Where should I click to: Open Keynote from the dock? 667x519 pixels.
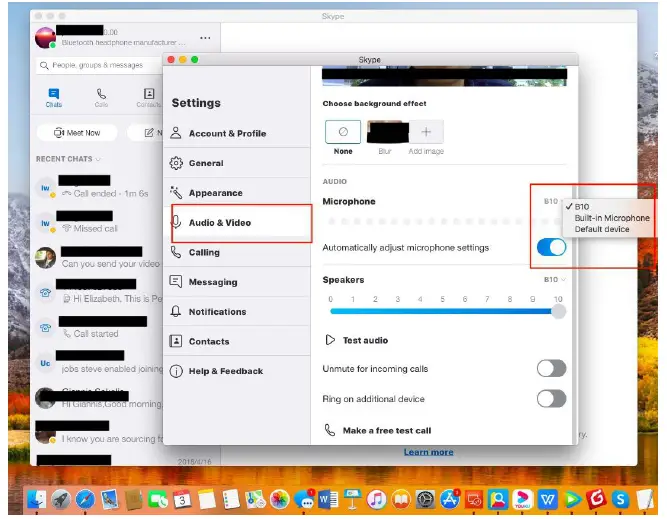coord(352,499)
